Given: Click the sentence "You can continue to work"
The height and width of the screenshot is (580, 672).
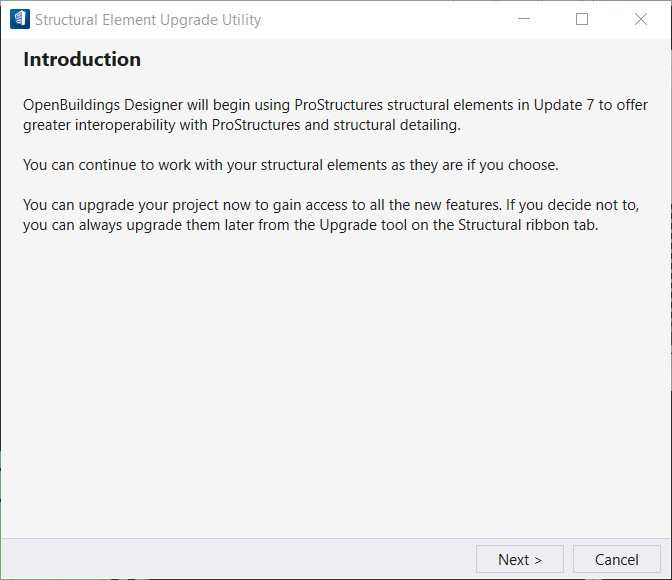Looking at the screenshot, I should coord(291,165).
